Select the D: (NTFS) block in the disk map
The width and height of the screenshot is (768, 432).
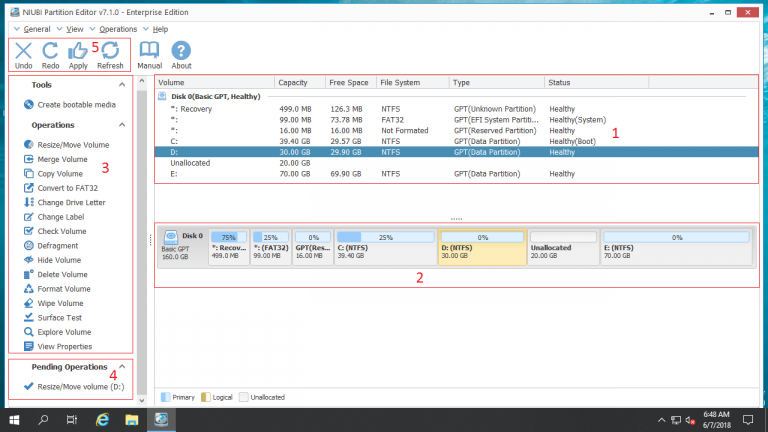482,247
